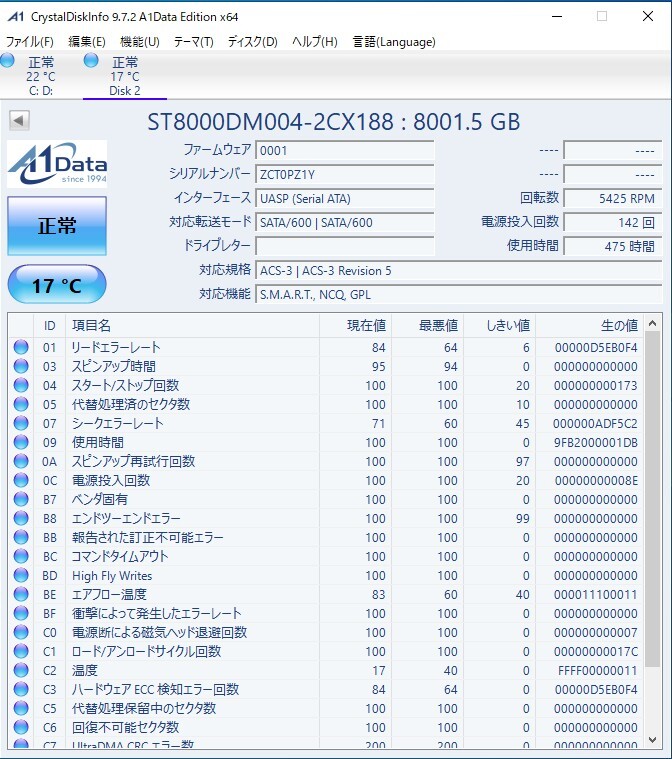The width and height of the screenshot is (672, 759).
Task: Click status circle for row 0A スピンアップ再試行回数
Action: 21,461
